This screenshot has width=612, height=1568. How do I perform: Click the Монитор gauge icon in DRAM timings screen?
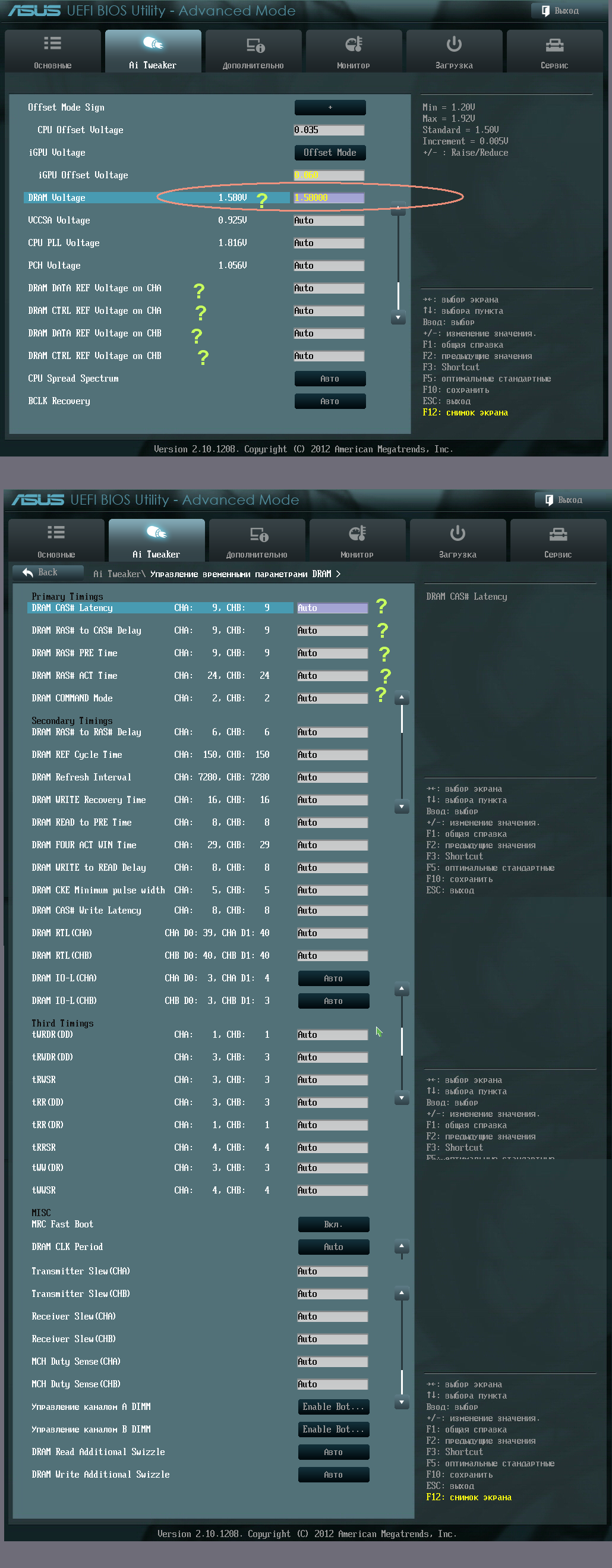(x=357, y=533)
